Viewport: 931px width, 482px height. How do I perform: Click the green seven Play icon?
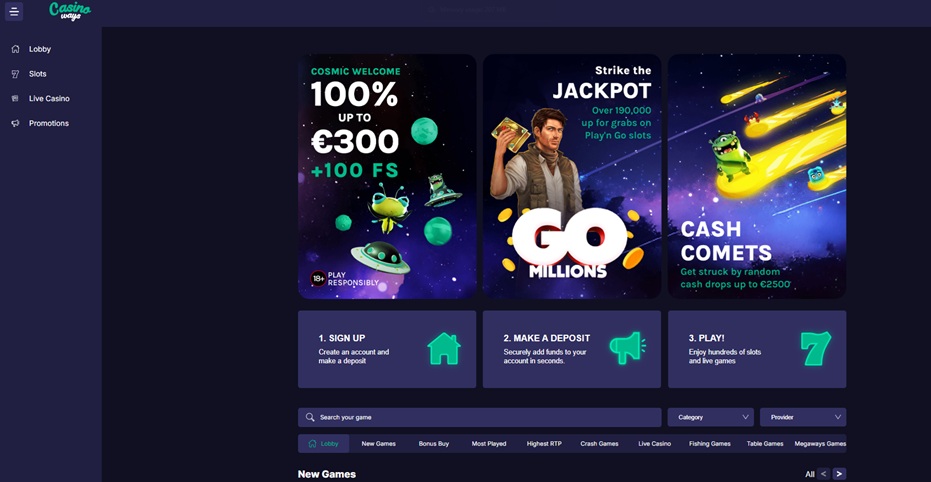click(x=815, y=348)
